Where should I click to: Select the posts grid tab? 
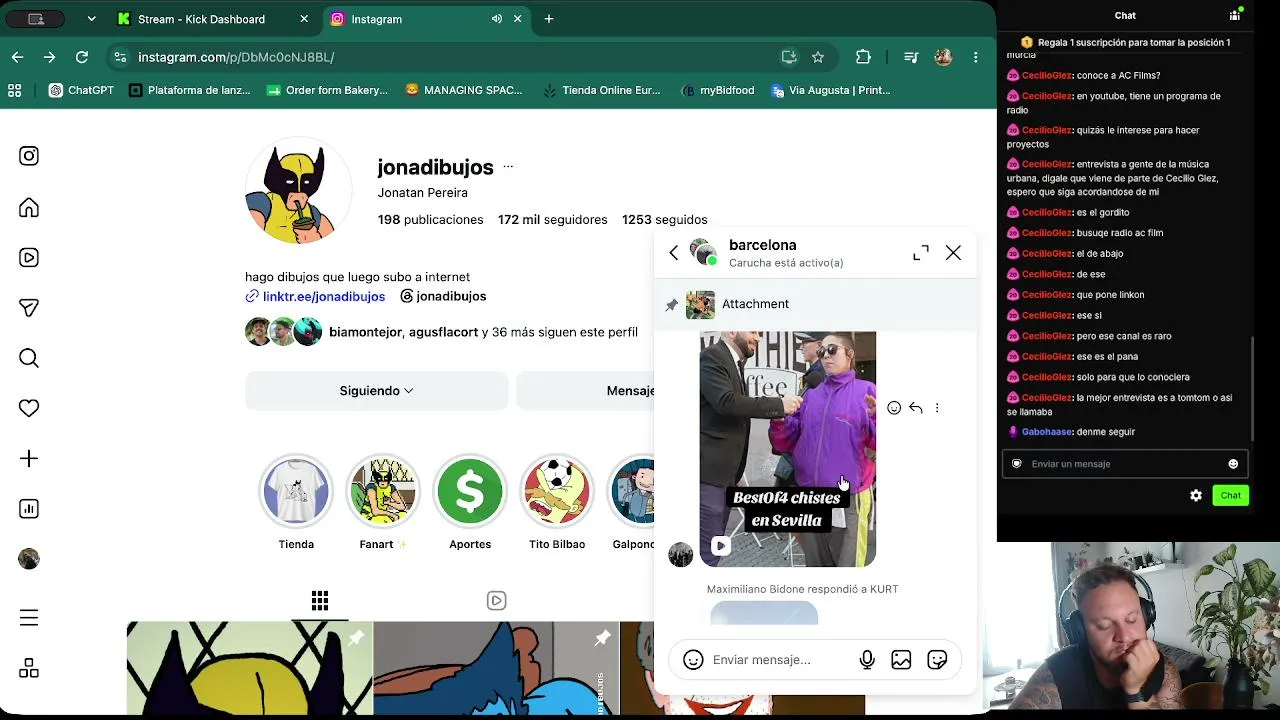320,600
